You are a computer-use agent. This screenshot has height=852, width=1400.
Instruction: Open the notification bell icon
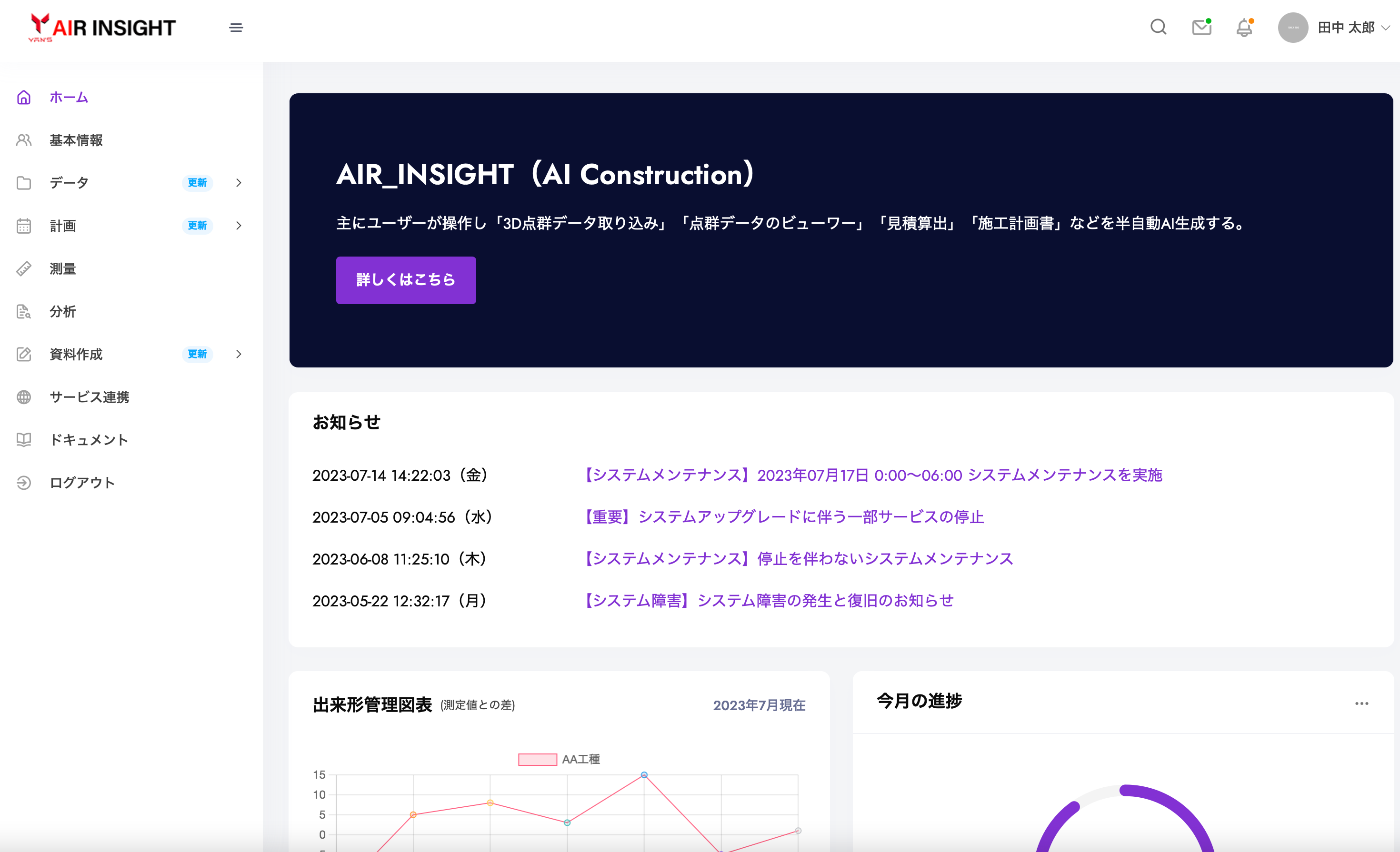click(1244, 27)
